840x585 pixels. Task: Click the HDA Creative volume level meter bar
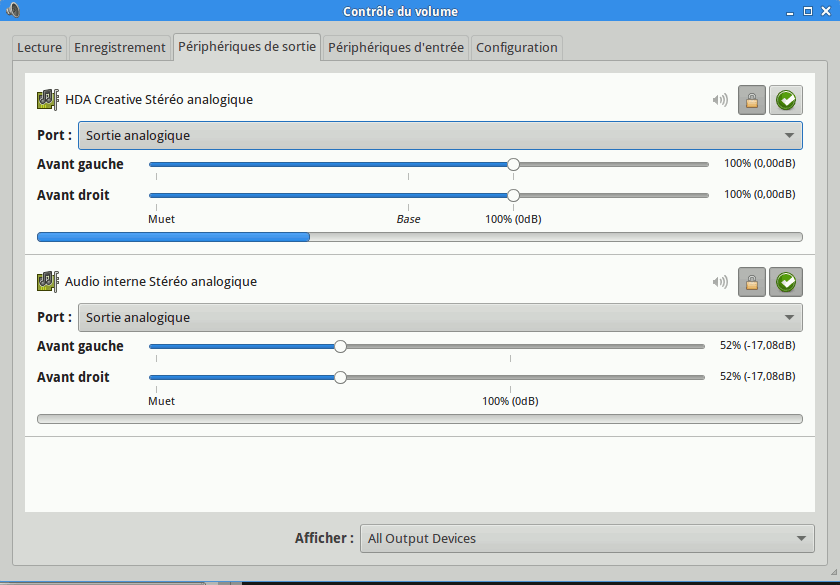click(x=420, y=237)
